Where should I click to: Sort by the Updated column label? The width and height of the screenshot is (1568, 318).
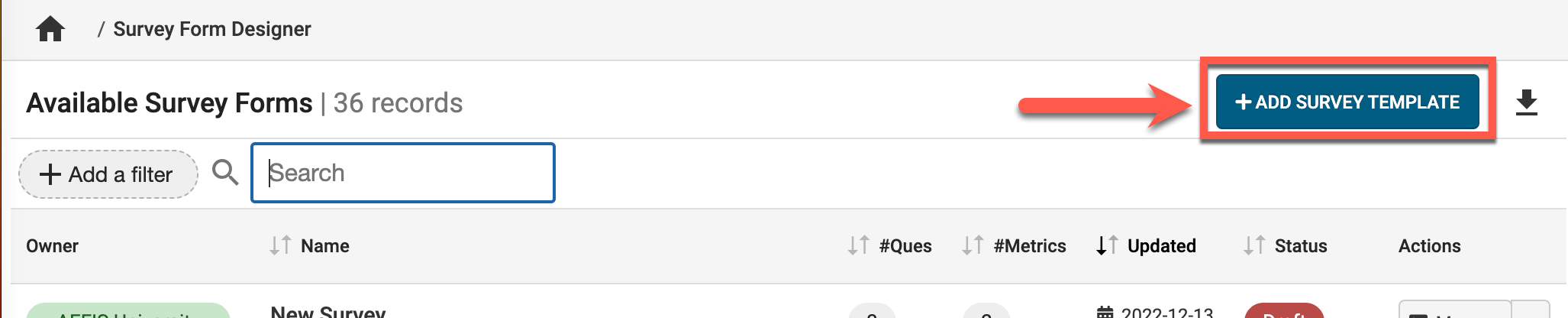coord(1161,246)
